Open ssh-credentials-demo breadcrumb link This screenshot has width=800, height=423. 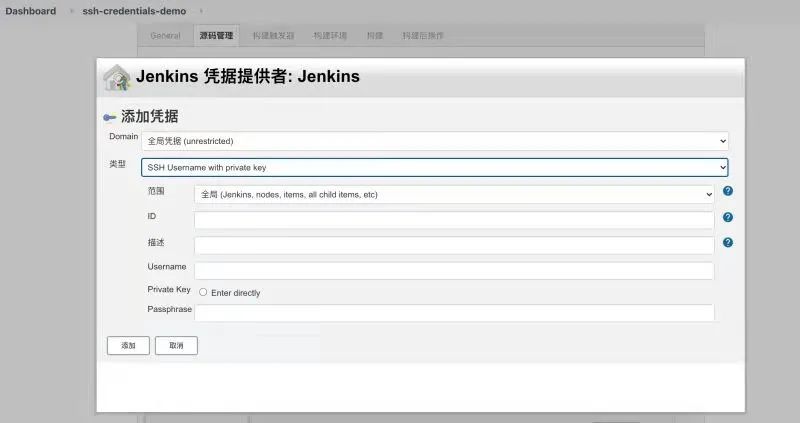tap(134, 11)
